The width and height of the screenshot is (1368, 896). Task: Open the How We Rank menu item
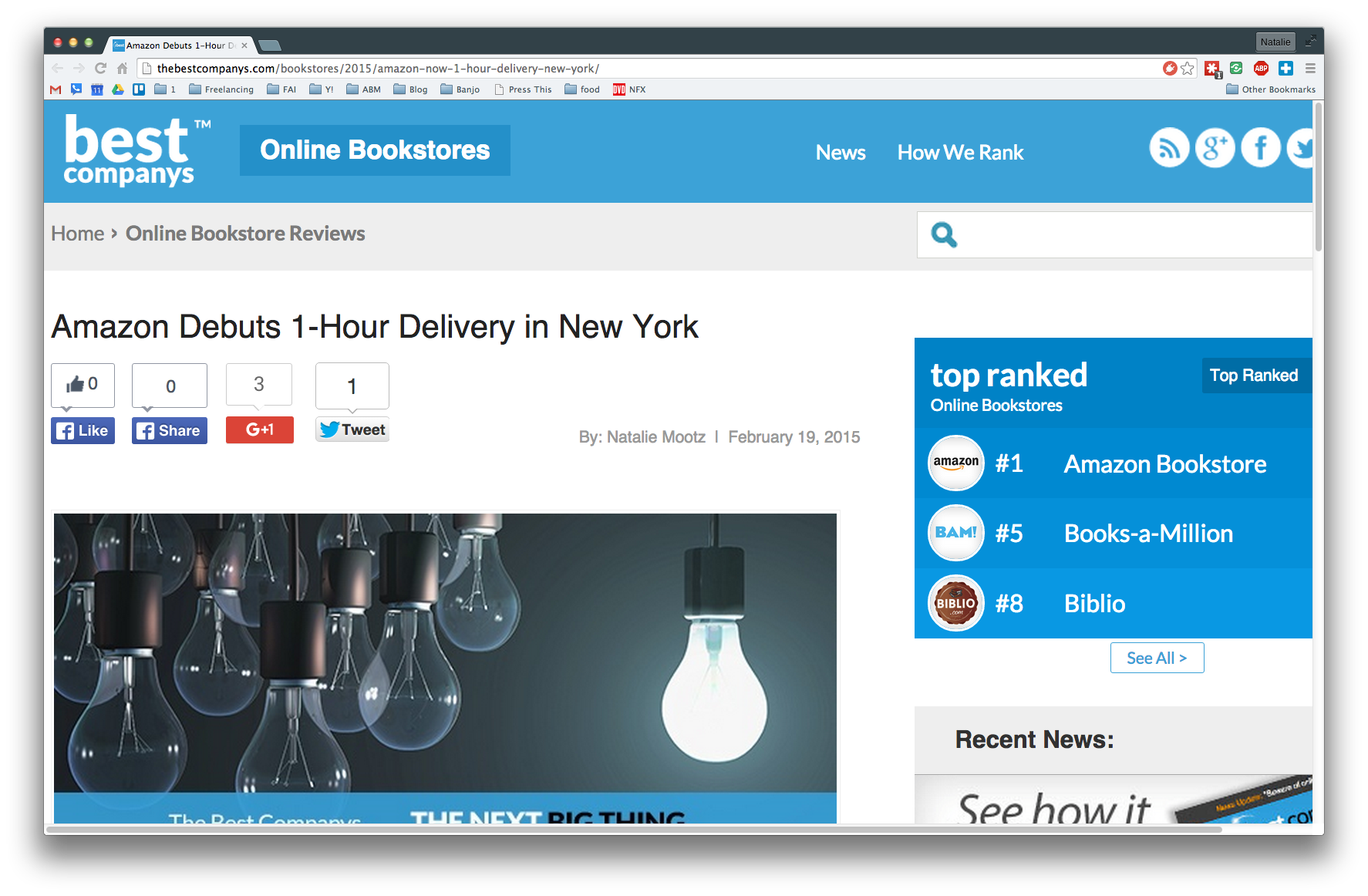(x=960, y=153)
